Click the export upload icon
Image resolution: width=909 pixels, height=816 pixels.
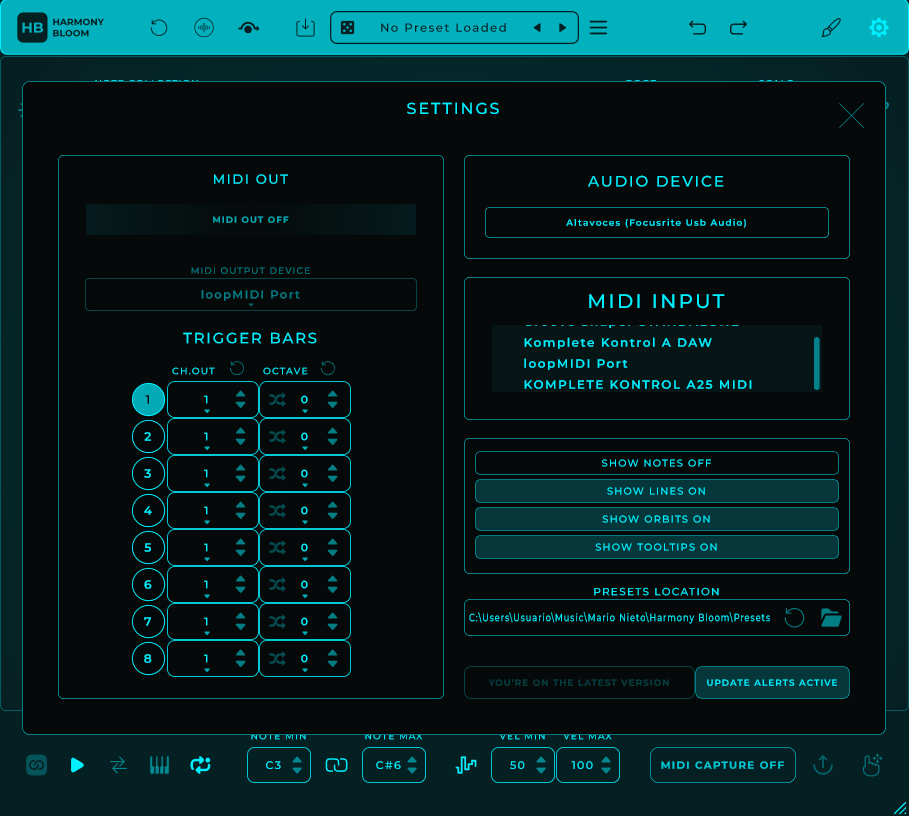823,765
